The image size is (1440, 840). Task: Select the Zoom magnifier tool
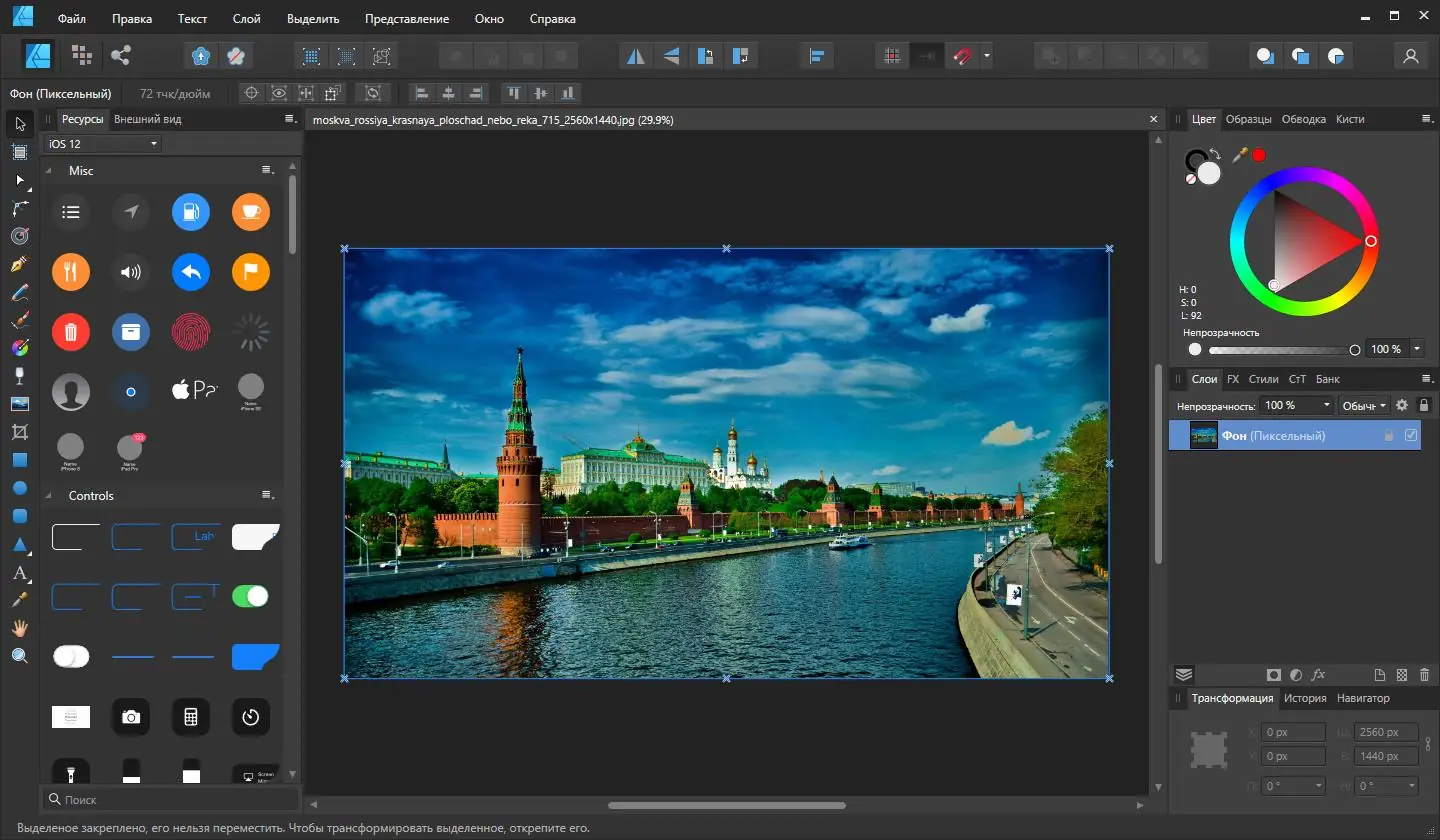(19, 656)
